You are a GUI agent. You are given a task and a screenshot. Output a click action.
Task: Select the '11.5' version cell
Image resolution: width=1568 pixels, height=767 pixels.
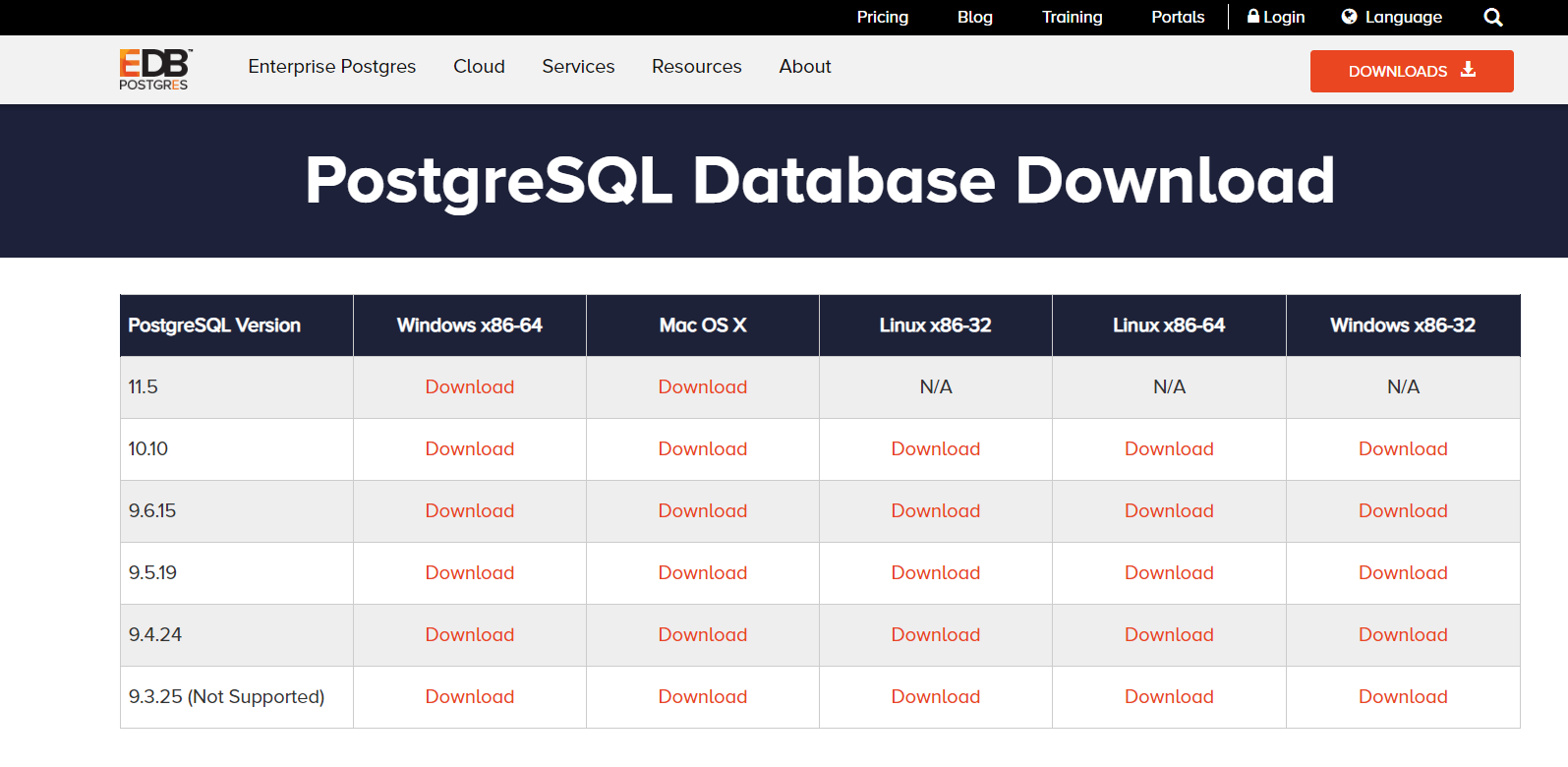(237, 387)
